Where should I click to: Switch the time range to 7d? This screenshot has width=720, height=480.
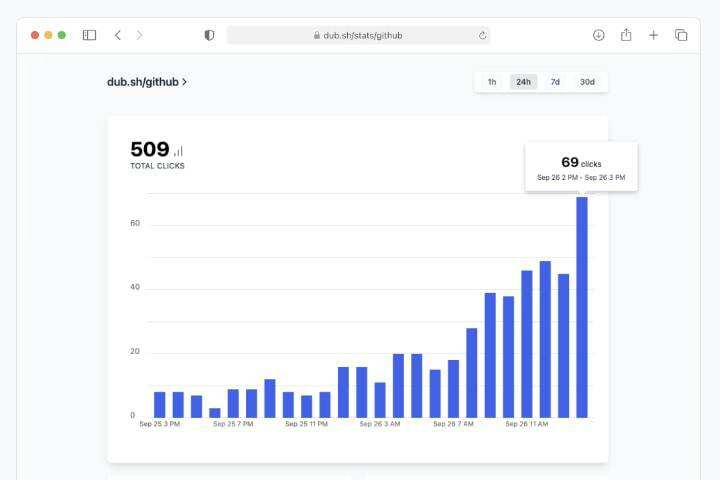555,82
